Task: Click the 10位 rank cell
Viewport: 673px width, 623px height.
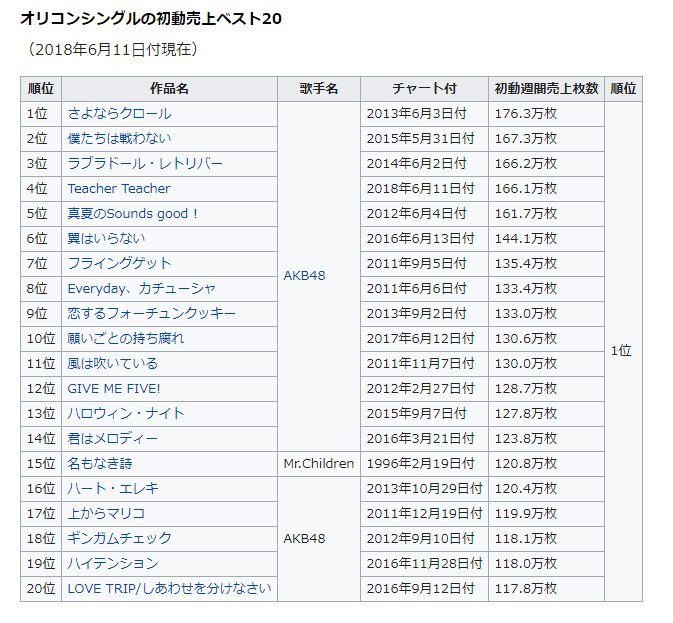Action: pos(41,338)
